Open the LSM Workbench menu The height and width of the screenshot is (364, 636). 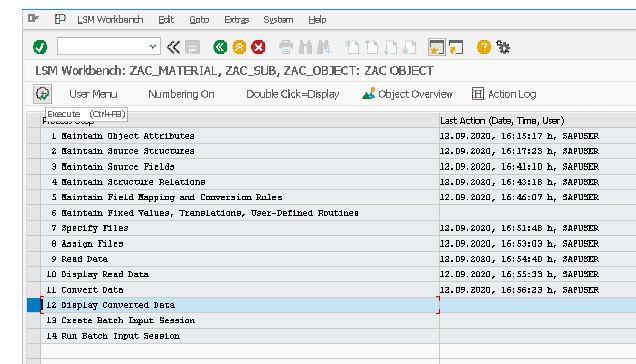click(110, 19)
